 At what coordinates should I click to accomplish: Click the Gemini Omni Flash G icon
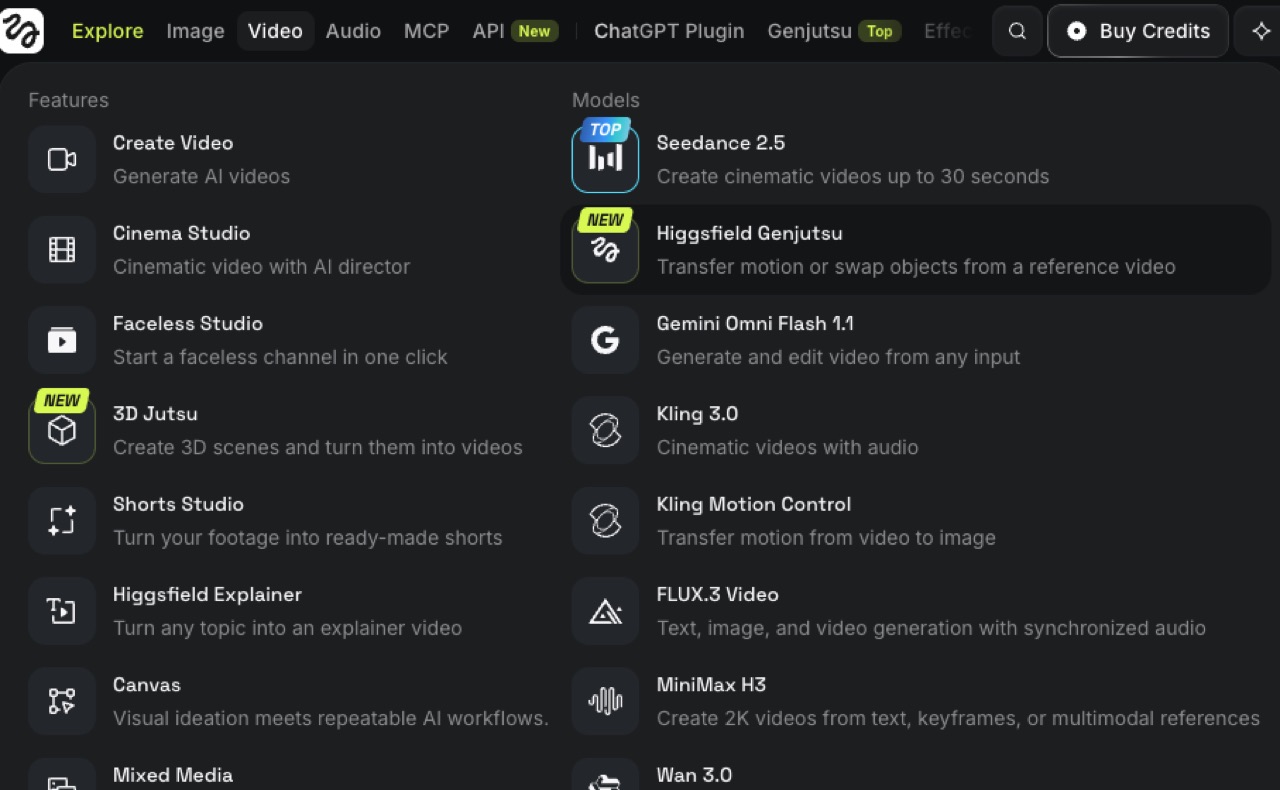click(605, 340)
